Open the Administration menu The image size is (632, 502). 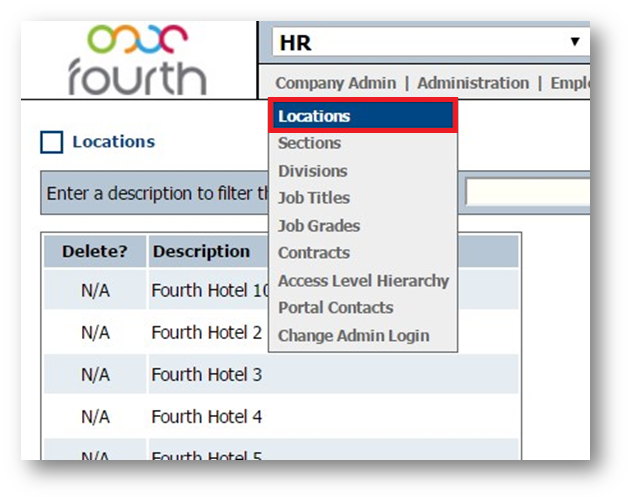pos(473,83)
